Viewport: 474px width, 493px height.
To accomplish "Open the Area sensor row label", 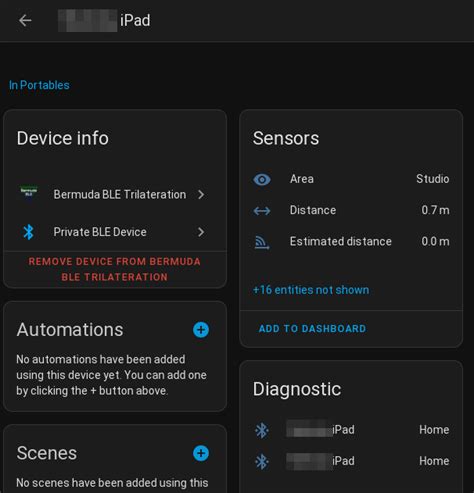I will click(x=302, y=179).
